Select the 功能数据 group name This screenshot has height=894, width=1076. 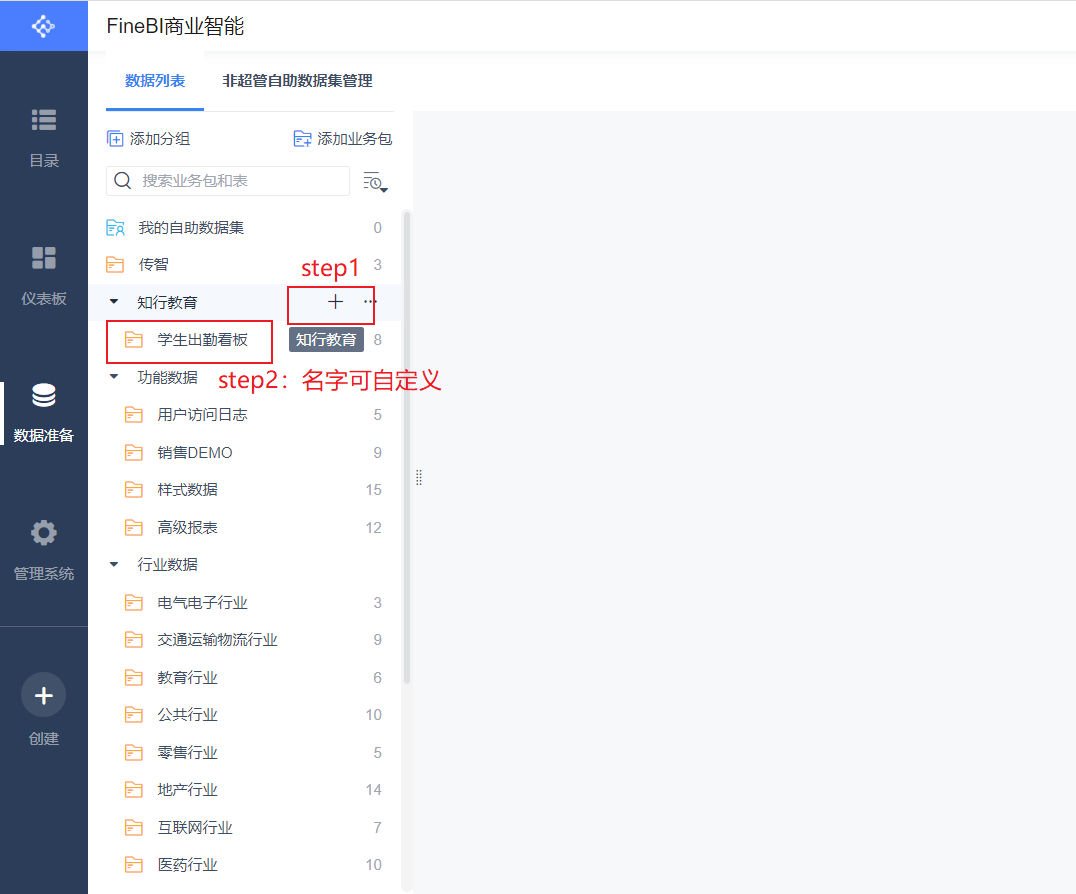tap(167, 377)
